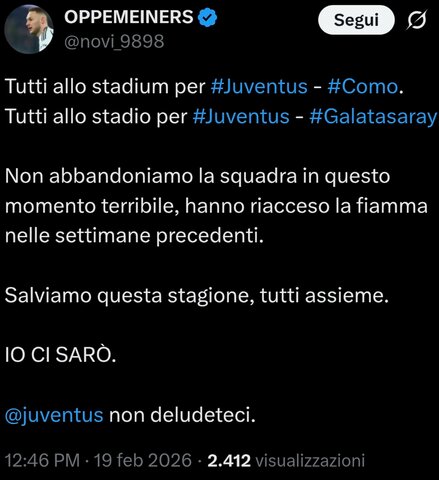Click the 12:46 PM post timestamp
This screenshot has width=439, height=480.
coord(42,460)
